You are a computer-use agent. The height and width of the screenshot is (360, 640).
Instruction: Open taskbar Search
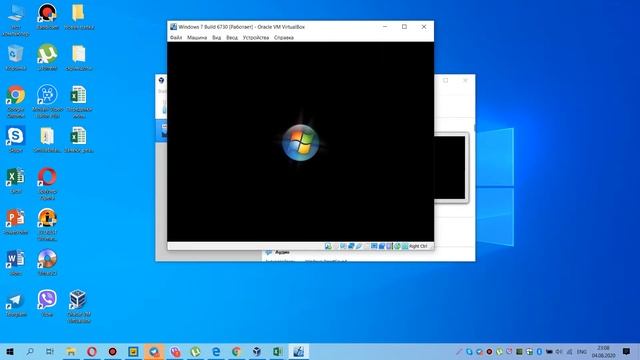30,351
